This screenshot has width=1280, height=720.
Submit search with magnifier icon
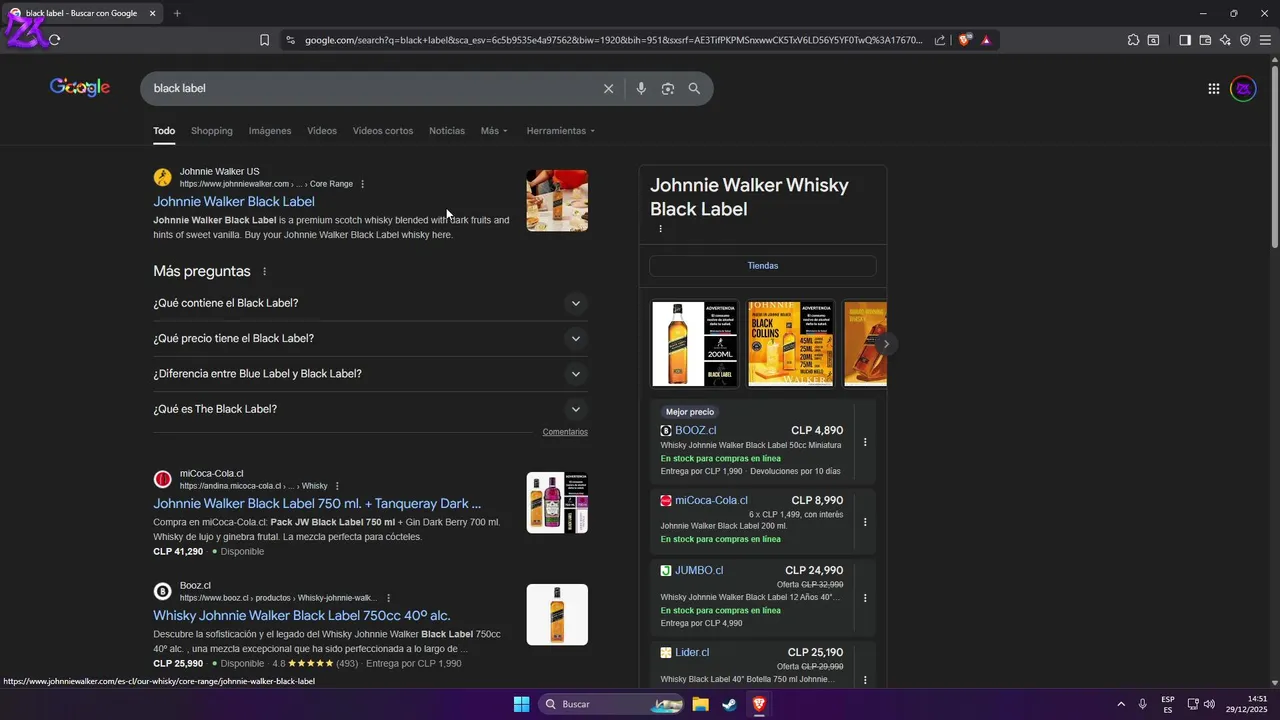[694, 89]
